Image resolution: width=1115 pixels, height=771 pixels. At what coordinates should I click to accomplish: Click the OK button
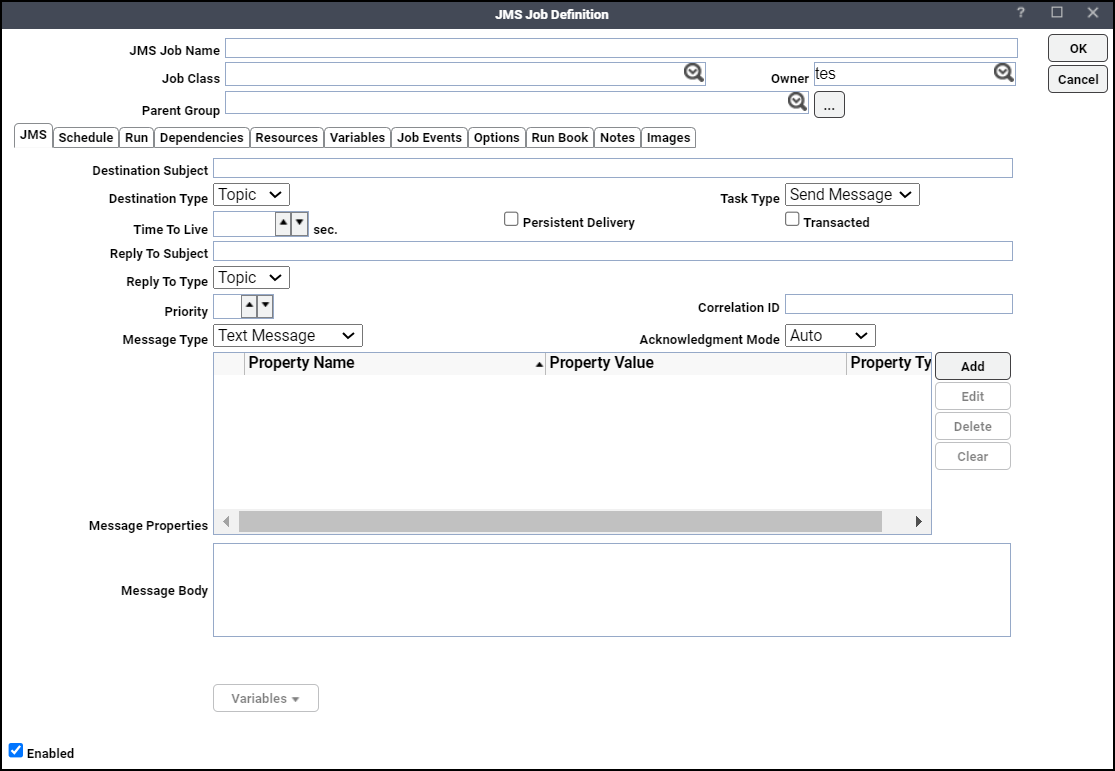coord(1078,48)
